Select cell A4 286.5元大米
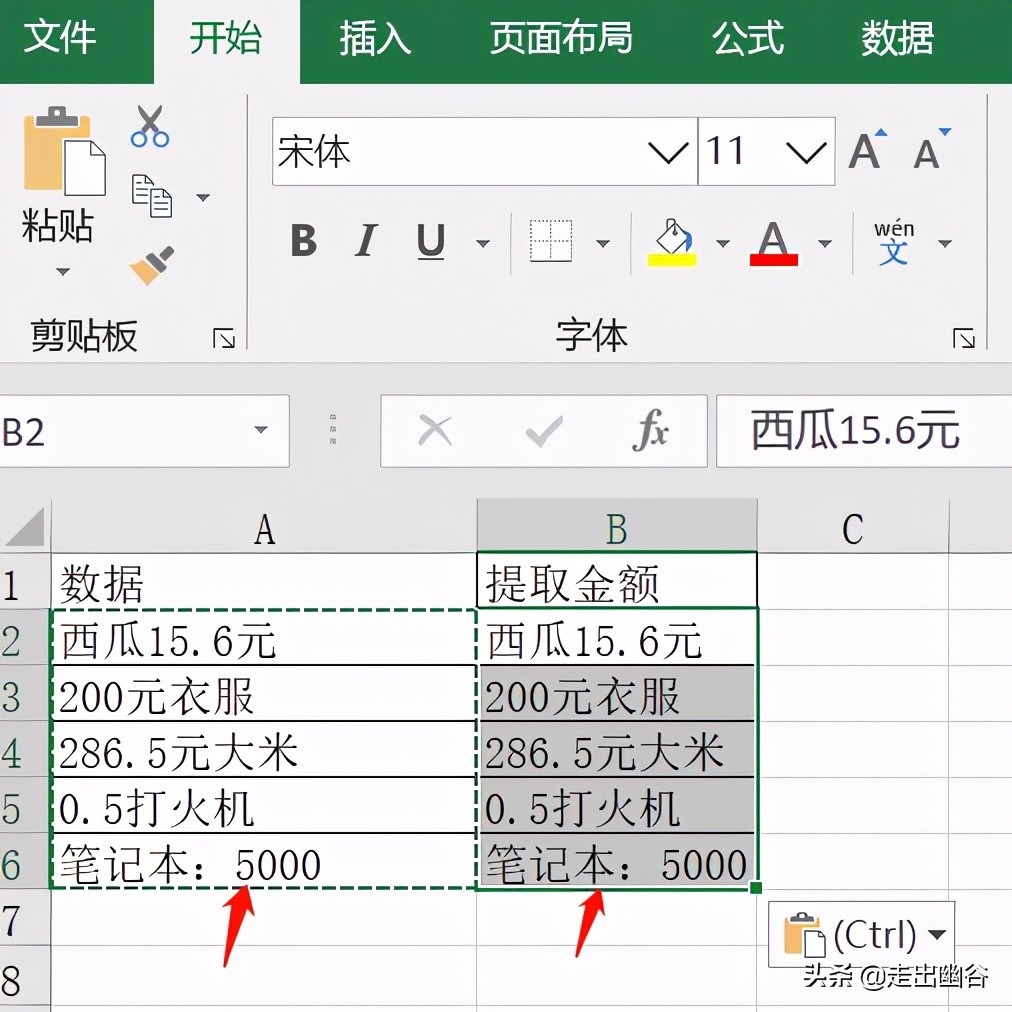Viewport: 1012px width, 1012px height. coord(263,750)
